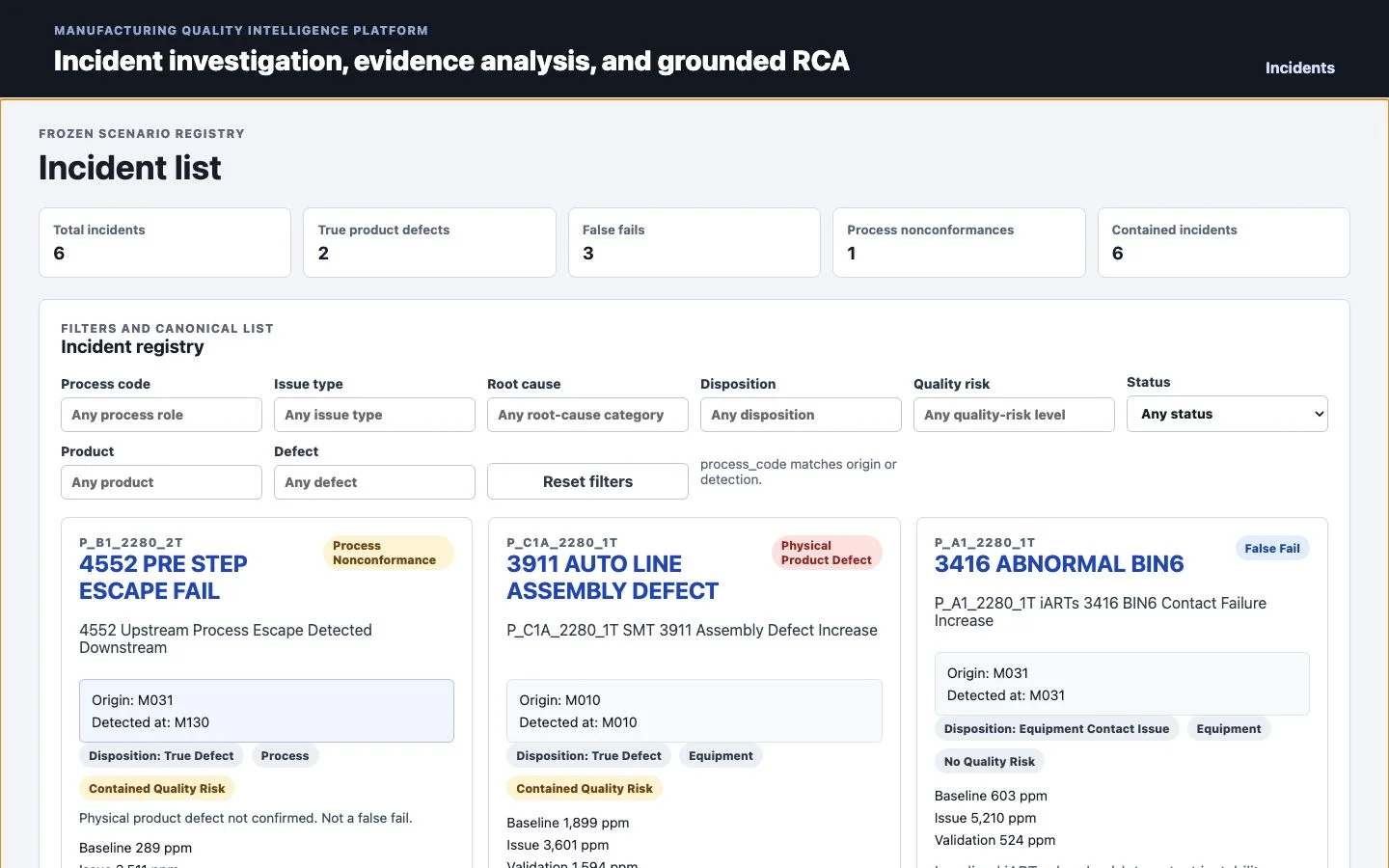Click the True product defects summary card

click(x=429, y=243)
